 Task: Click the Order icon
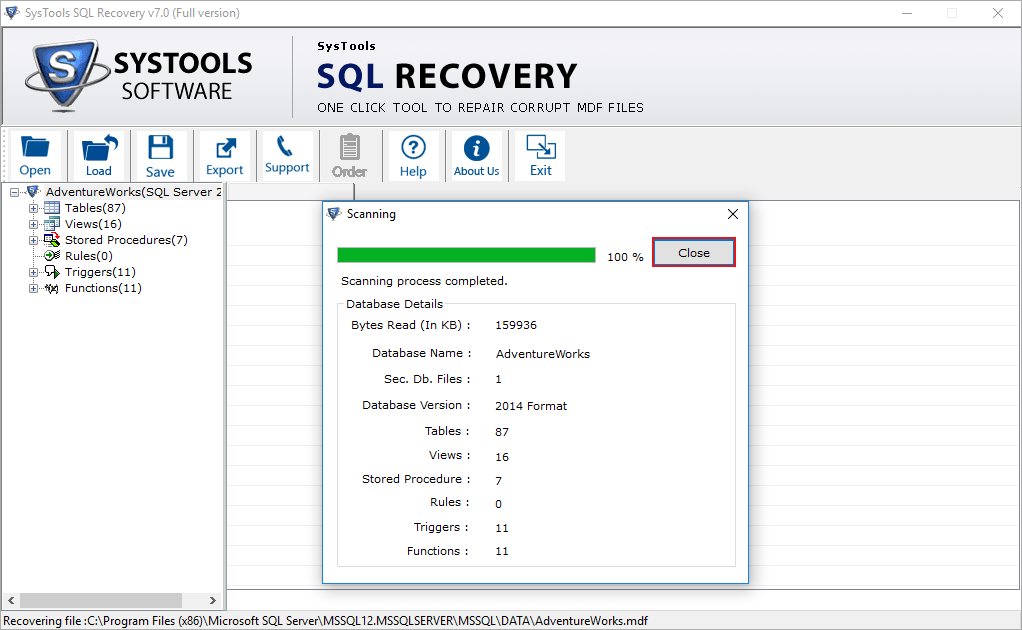349,155
